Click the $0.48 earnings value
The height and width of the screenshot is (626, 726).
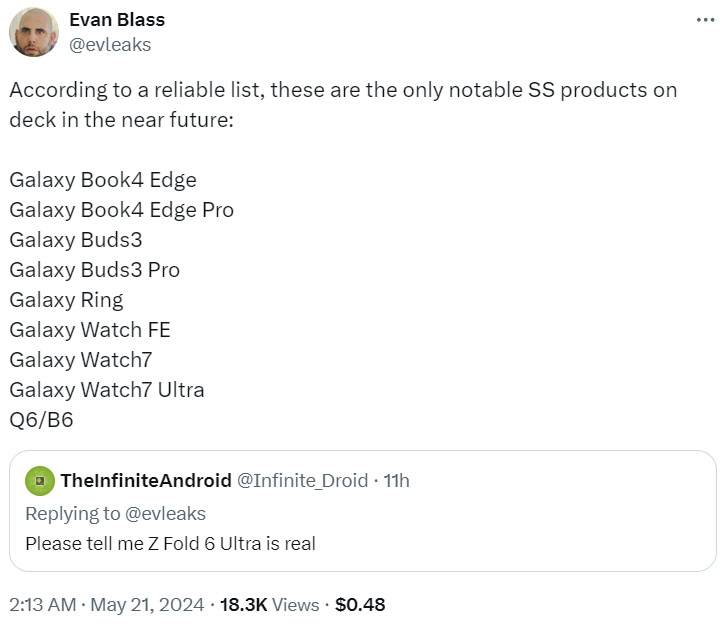pos(360,604)
